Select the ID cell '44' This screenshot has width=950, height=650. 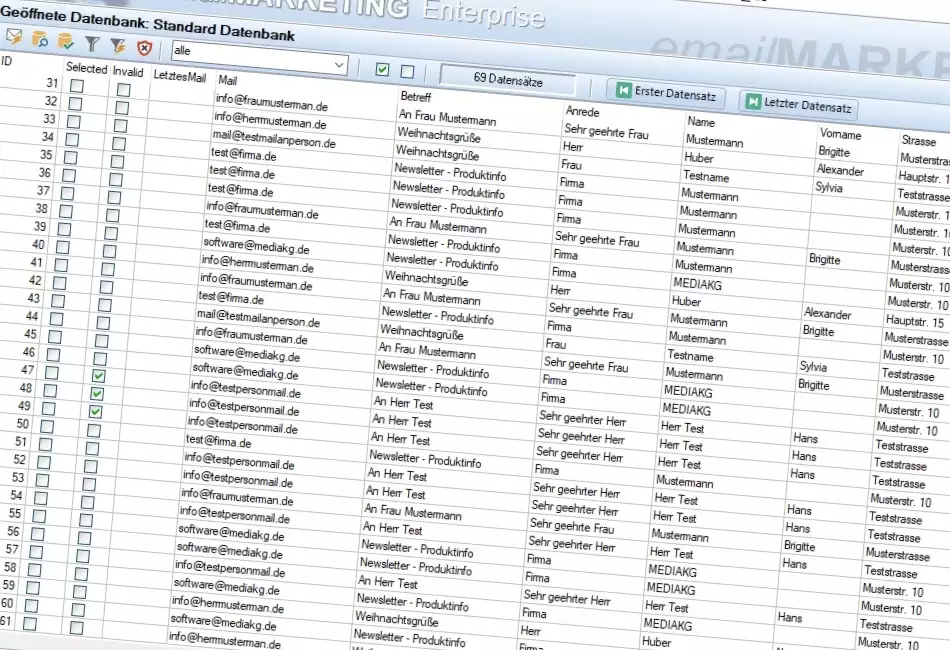coord(32,316)
